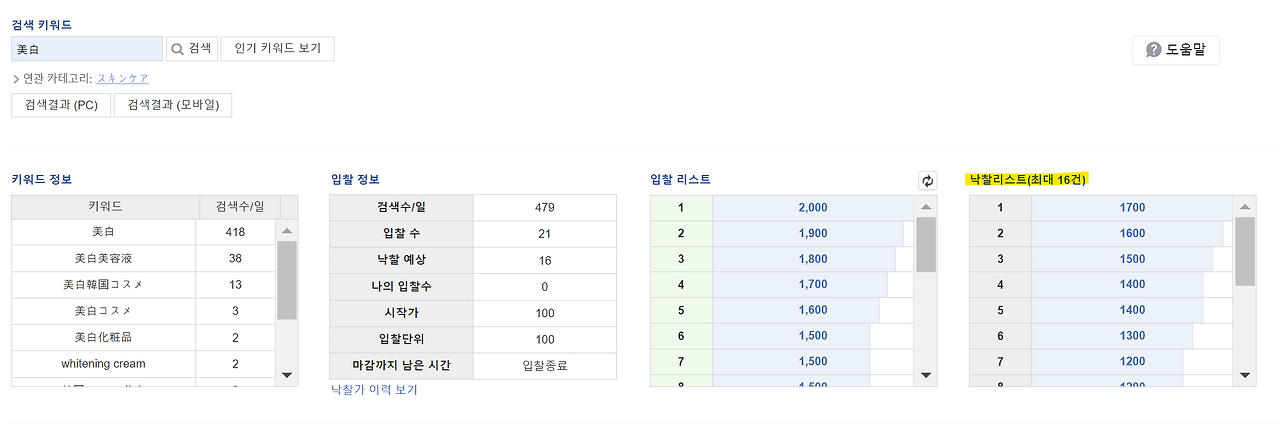Select the 美白化粧品 keyword row
Screen dimensions: 1280x423
(144, 337)
